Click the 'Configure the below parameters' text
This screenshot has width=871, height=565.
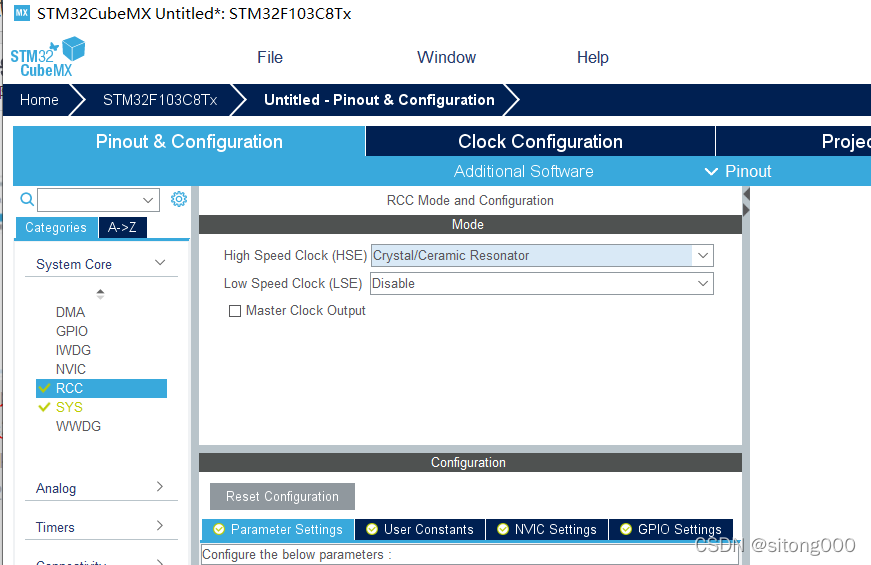point(297,554)
